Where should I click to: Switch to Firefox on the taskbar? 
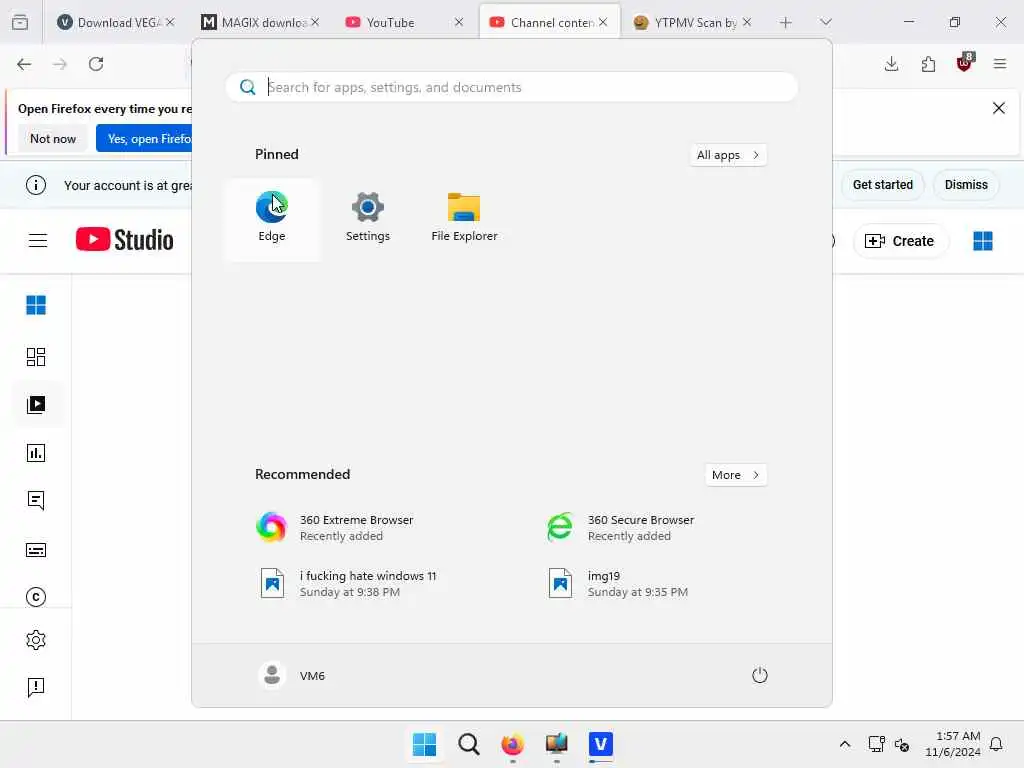tap(513, 744)
